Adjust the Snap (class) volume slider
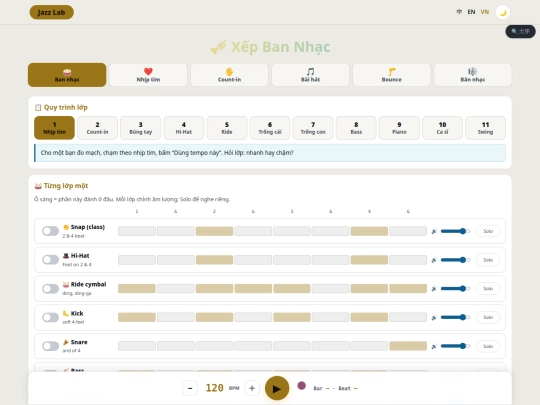The height and width of the screenshot is (405, 540). [455, 231]
